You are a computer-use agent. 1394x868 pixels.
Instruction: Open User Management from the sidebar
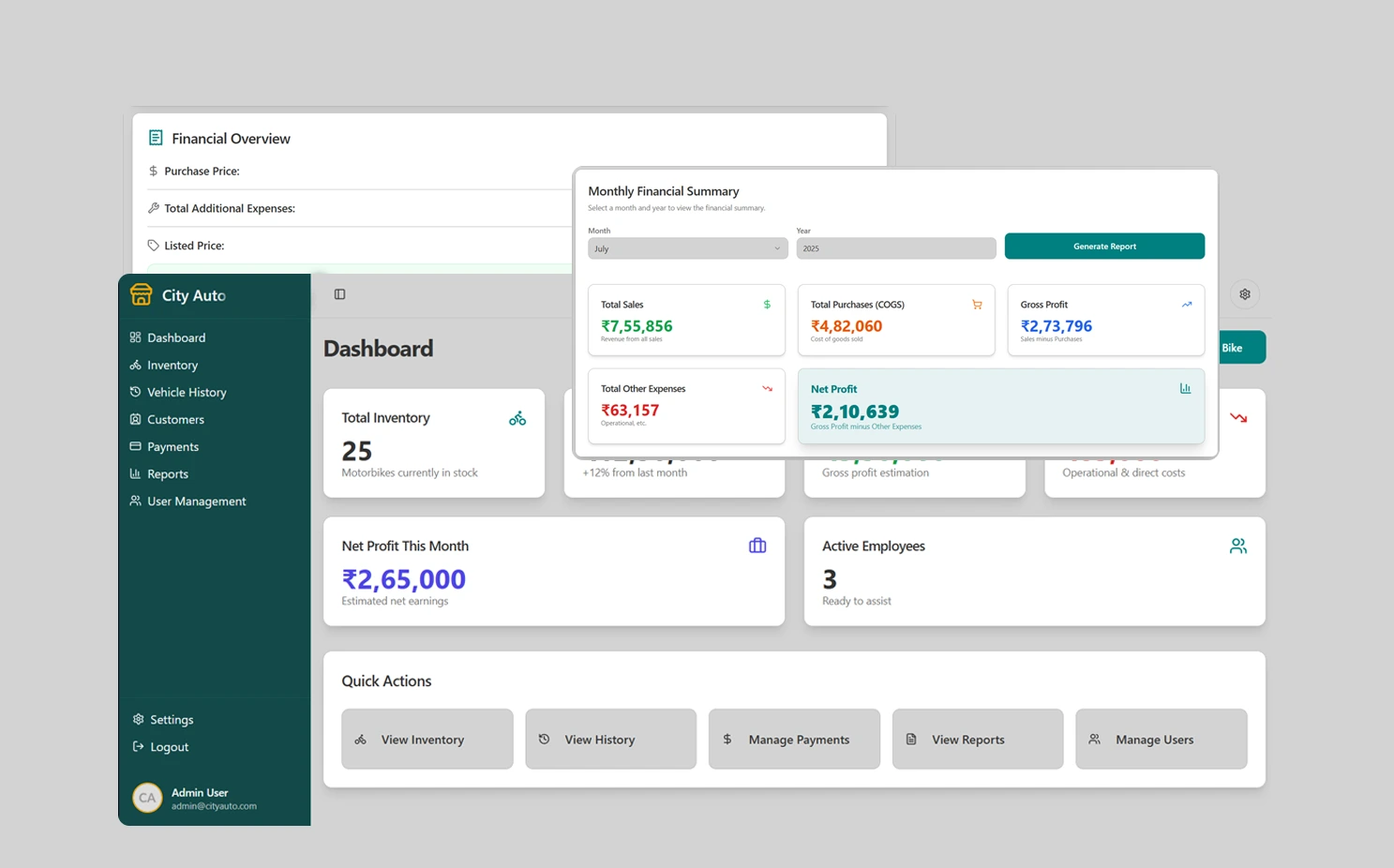click(197, 501)
